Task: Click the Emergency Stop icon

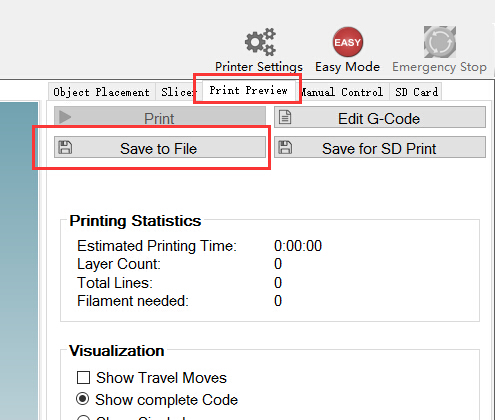Action: (x=440, y=42)
